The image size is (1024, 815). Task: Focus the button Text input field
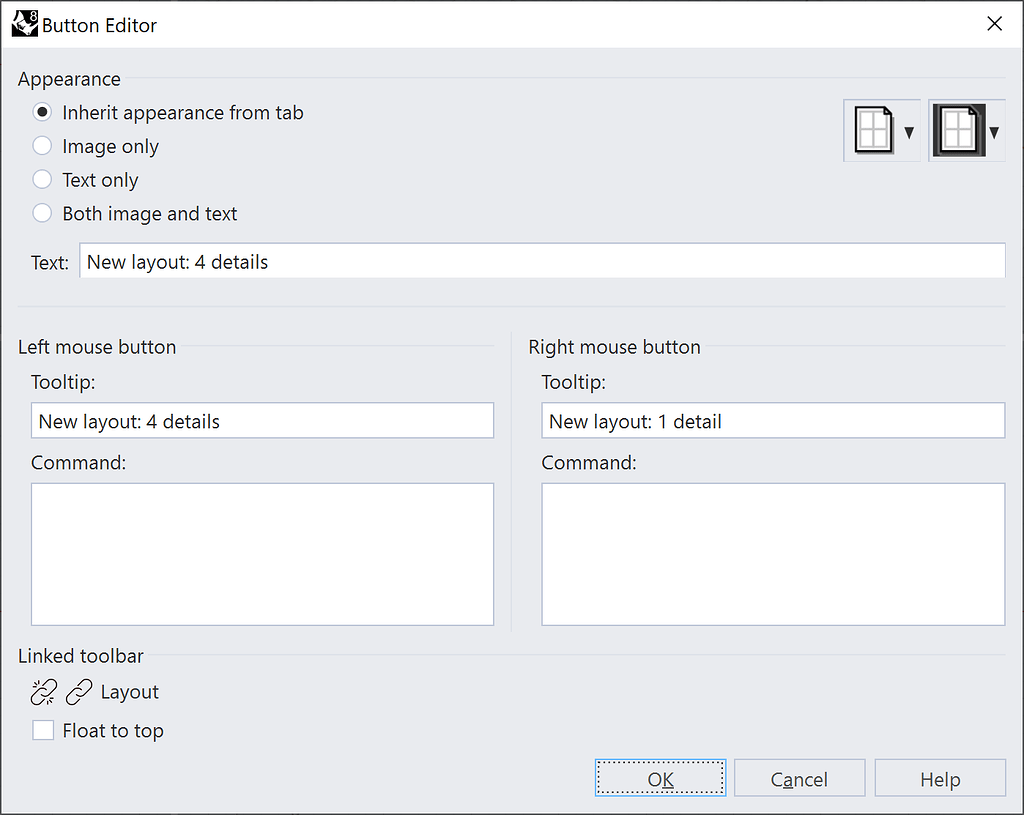coord(542,262)
